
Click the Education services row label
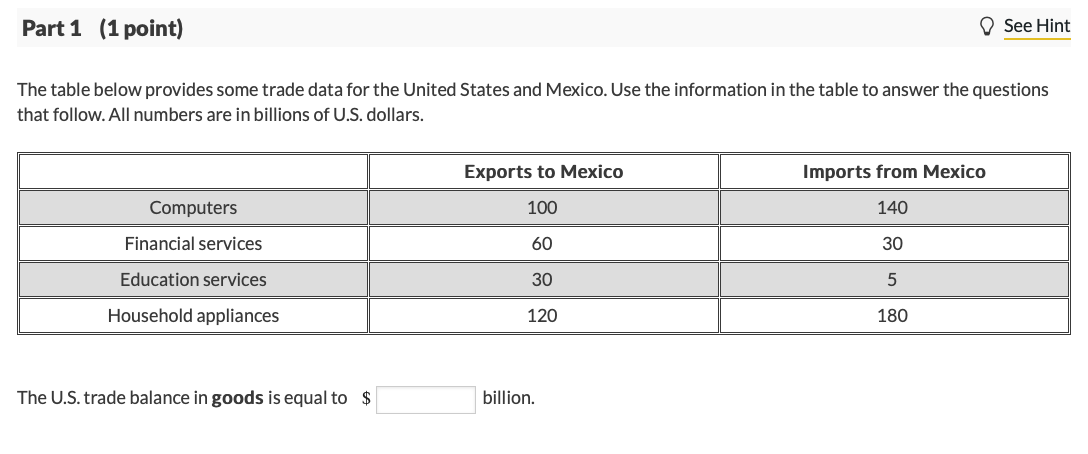point(193,280)
